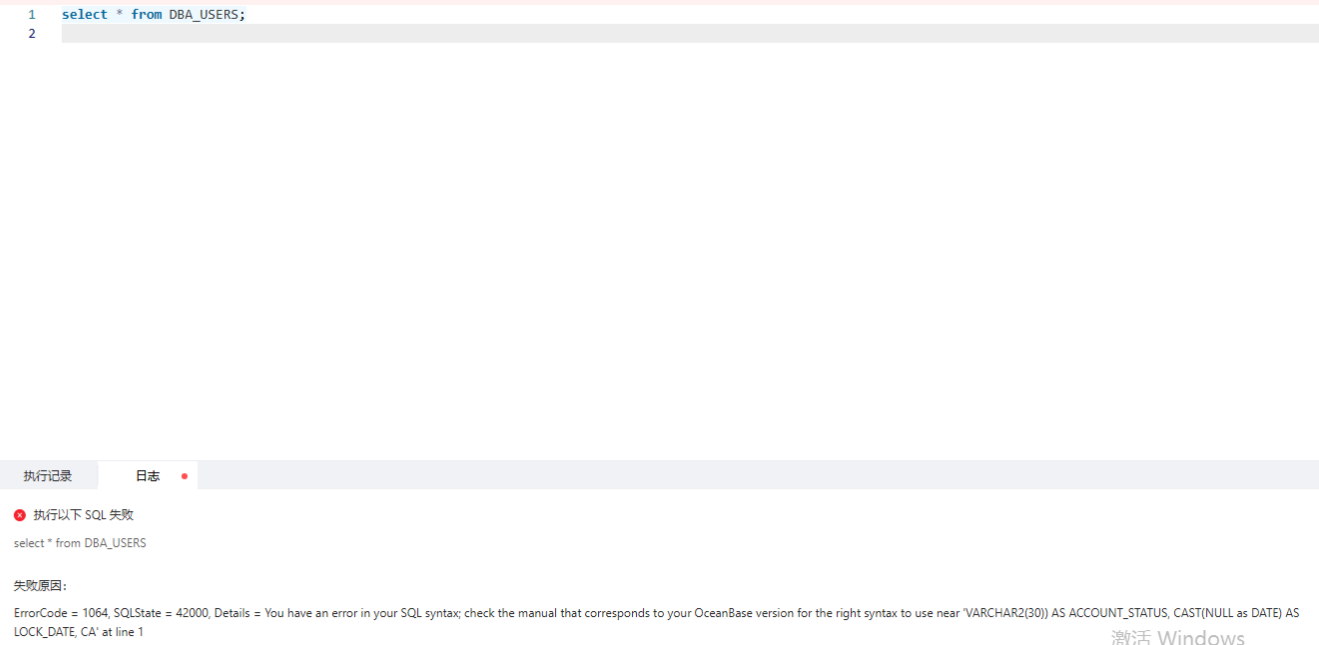The width and height of the screenshot is (1319, 645).
Task: Click the "from" keyword in the query
Action: pos(146,15)
